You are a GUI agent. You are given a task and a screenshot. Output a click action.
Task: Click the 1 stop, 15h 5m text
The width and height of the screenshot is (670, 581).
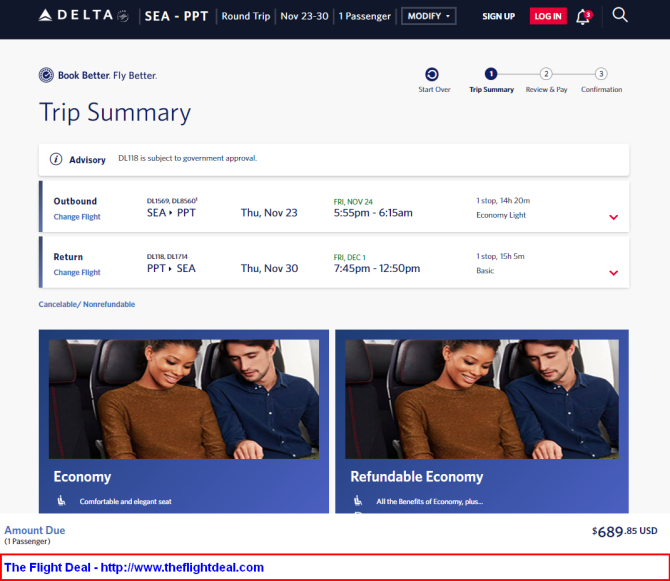point(500,256)
